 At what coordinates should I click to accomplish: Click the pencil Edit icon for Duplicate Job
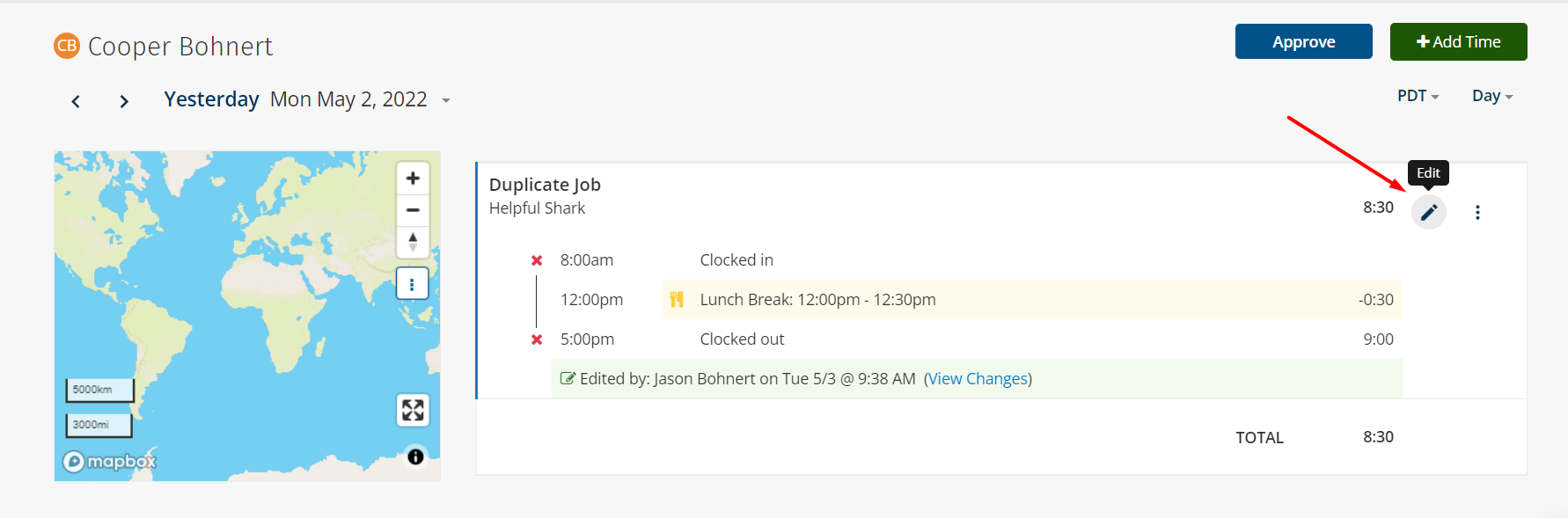coord(1429,212)
